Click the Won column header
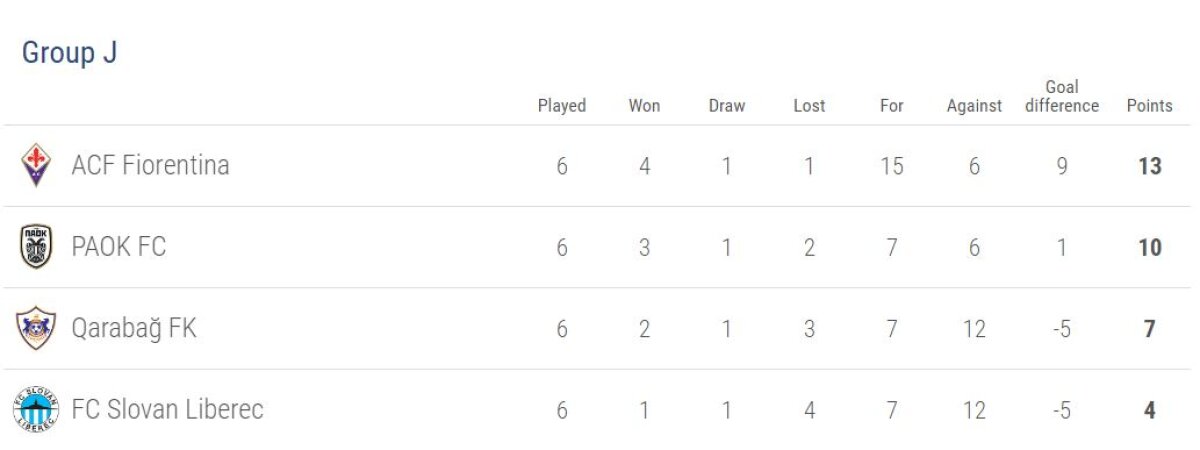This screenshot has height=450, width=1200. click(x=644, y=105)
